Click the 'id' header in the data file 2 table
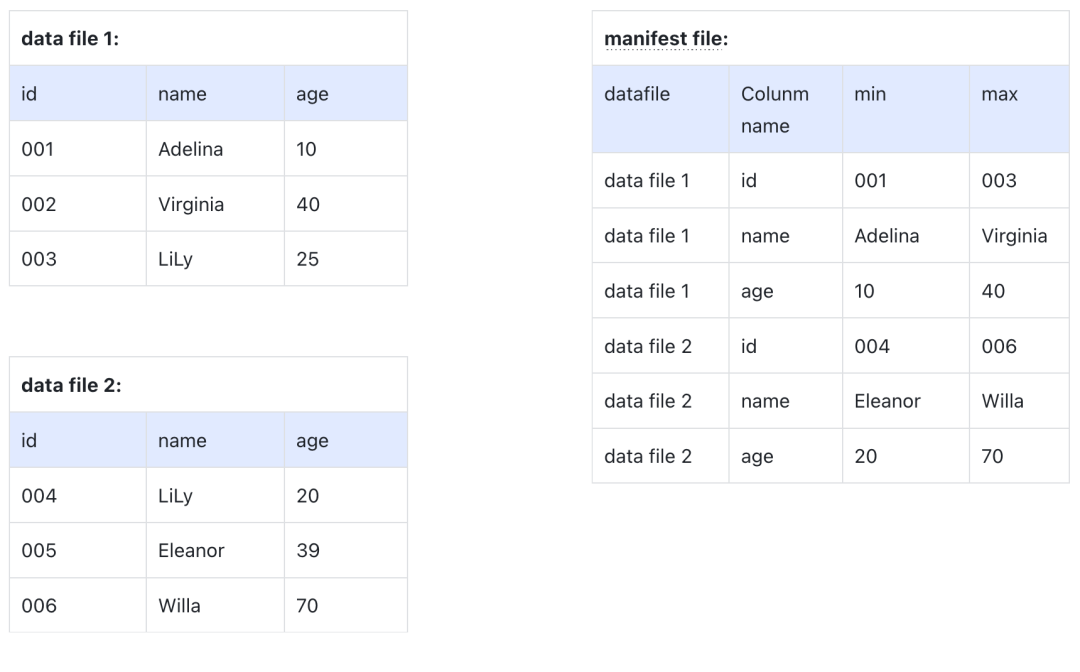1080x672 pixels. coord(29,440)
